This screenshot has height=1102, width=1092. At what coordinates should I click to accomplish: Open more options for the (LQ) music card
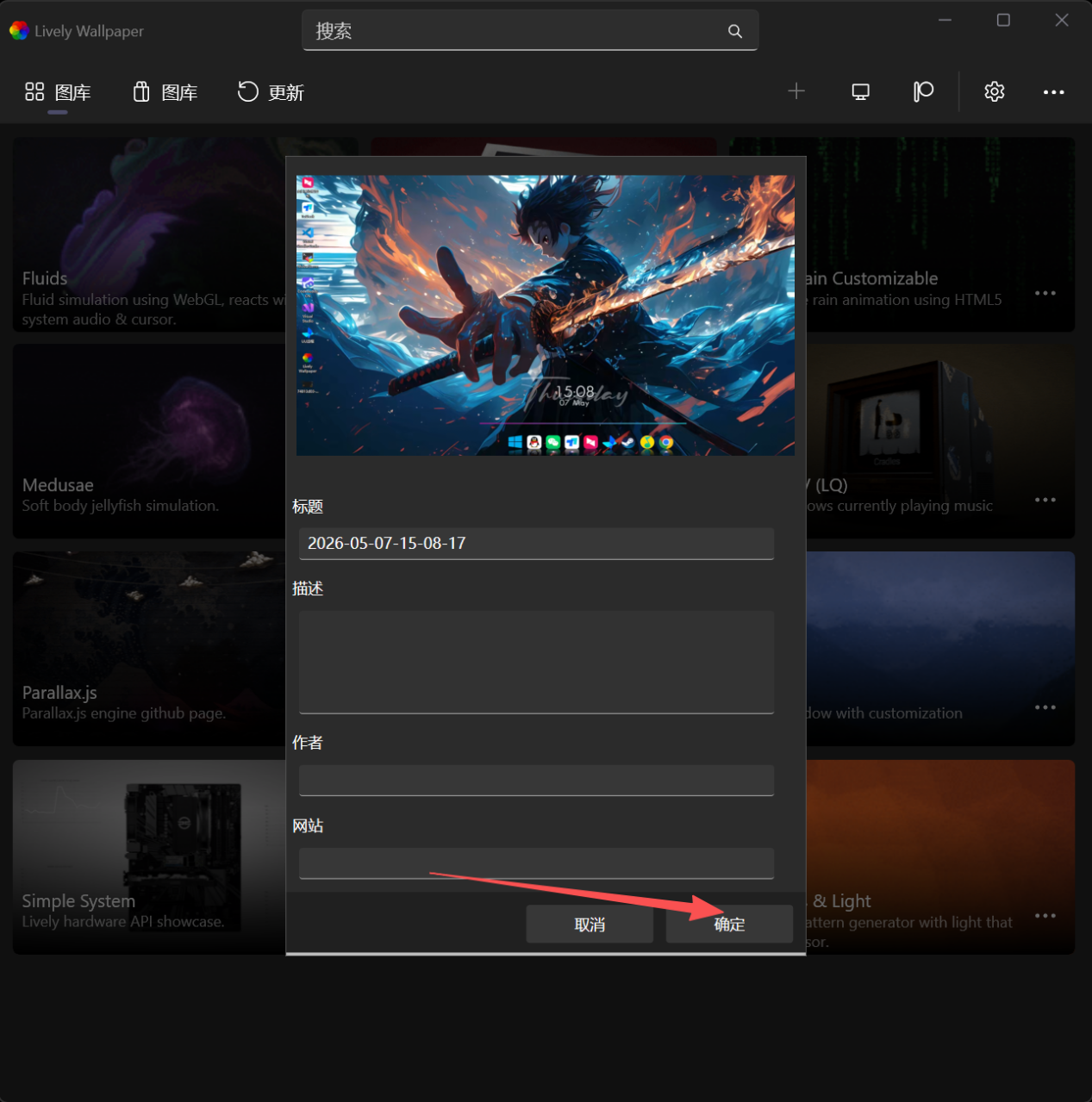(1045, 500)
